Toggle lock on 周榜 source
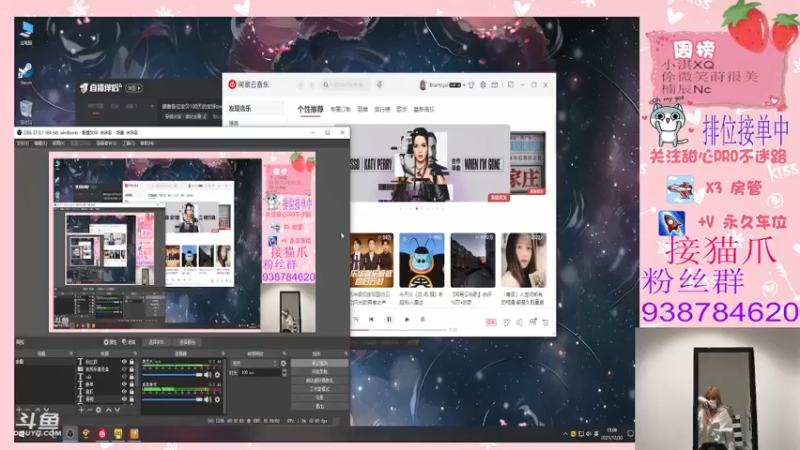Screen dimensions: 800x450 click(132, 398)
